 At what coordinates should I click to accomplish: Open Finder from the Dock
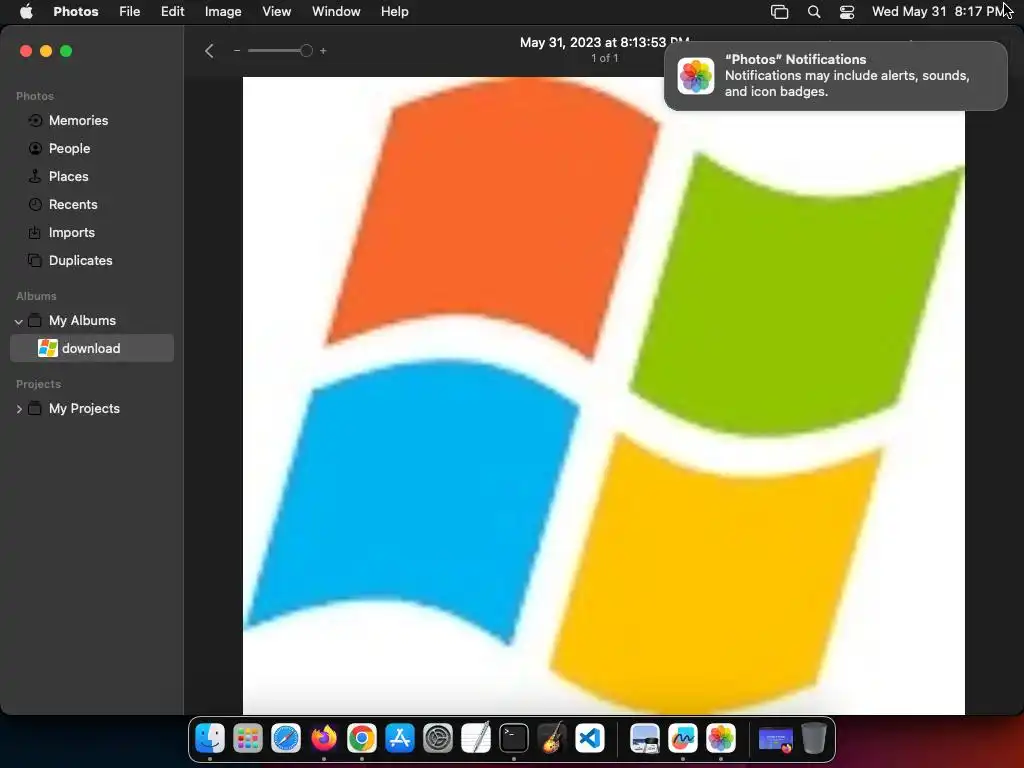(x=210, y=739)
